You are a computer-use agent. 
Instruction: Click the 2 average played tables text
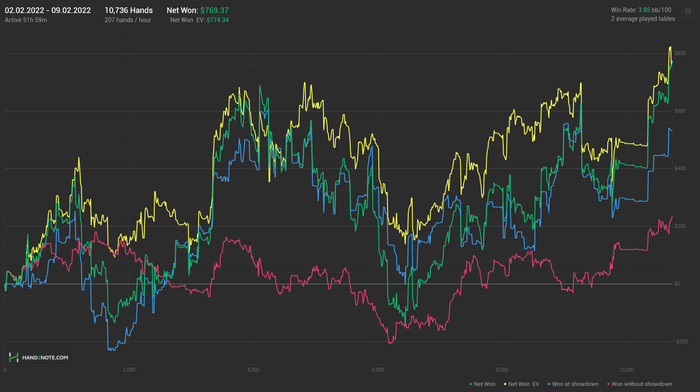pyautogui.click(x=643, y=19)
